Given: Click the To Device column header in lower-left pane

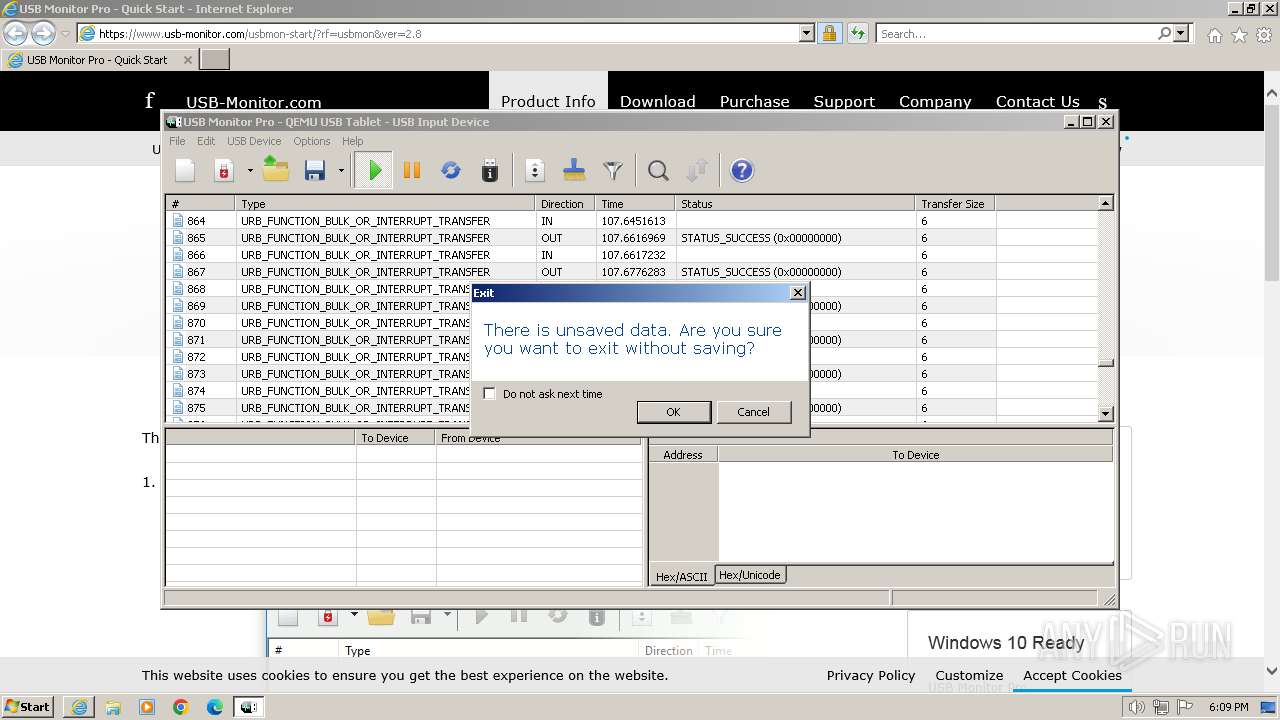Looking at the screenshot, I should click(x=396, y=438).
